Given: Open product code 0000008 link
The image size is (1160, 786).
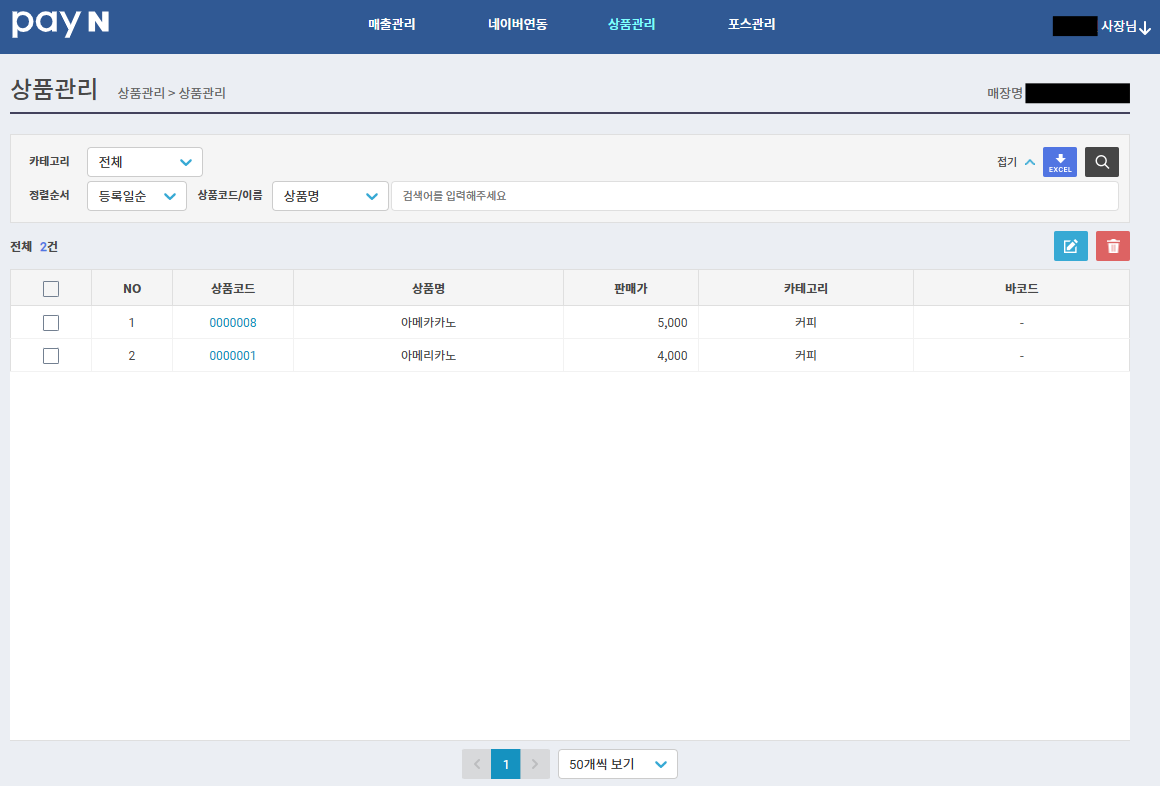Looking at the screenshot, I should tap(233, 323).
